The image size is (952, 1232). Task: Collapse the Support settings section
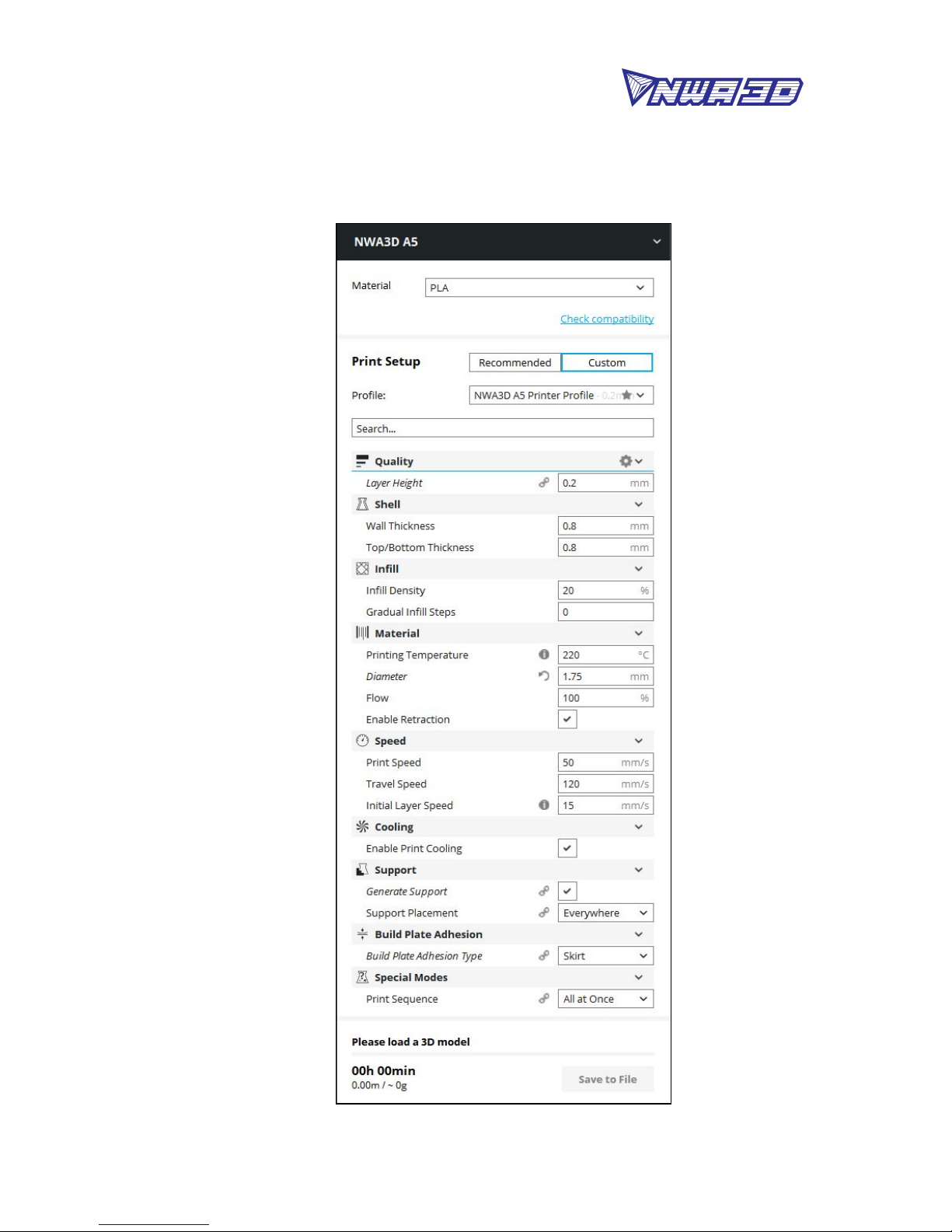coord(639,870)
